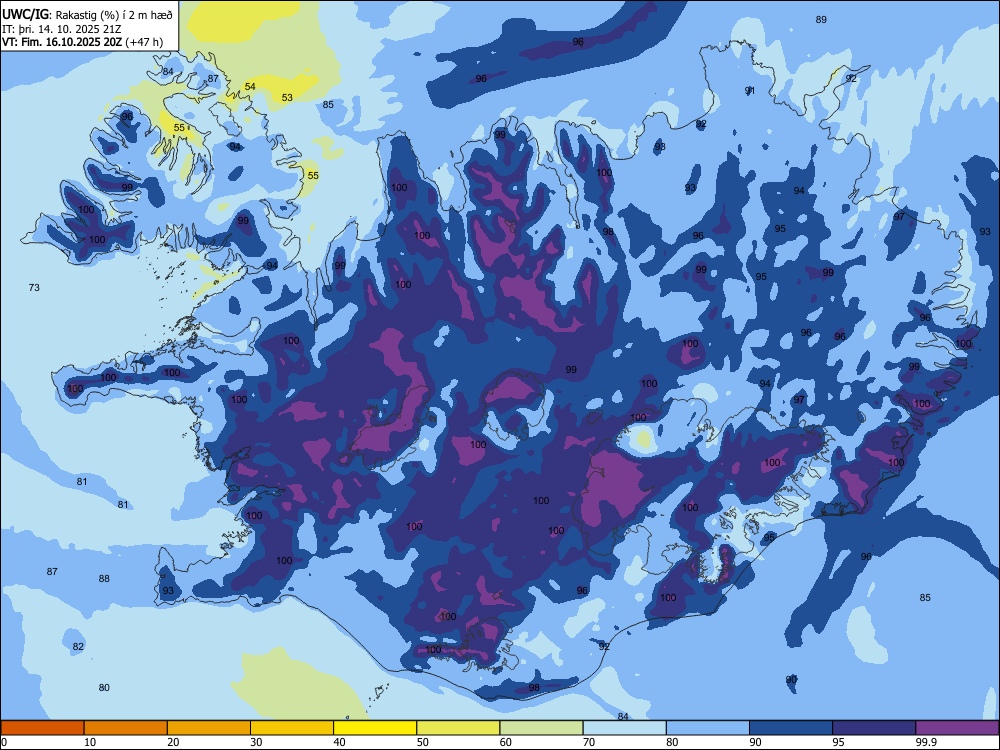Click the dark orange 0–10 legend swatch
This screenshot has width=1000, height=750.
click(42, 728)
